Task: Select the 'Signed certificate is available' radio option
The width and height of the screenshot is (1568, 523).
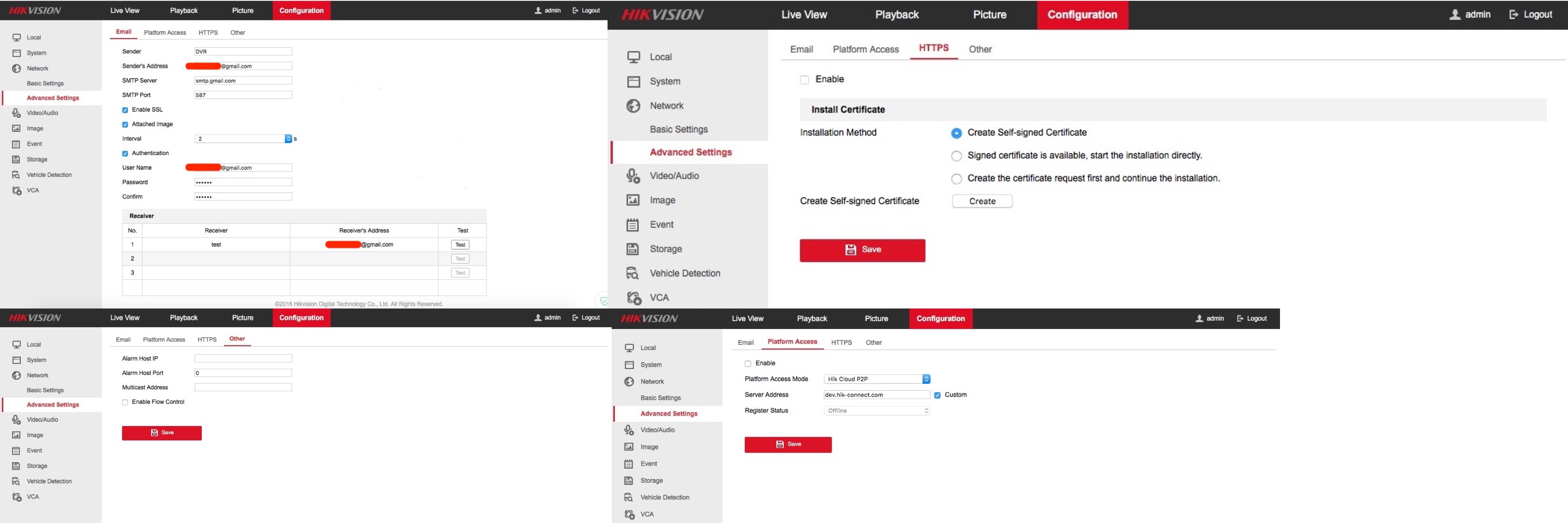Action: tap(956, 156)
